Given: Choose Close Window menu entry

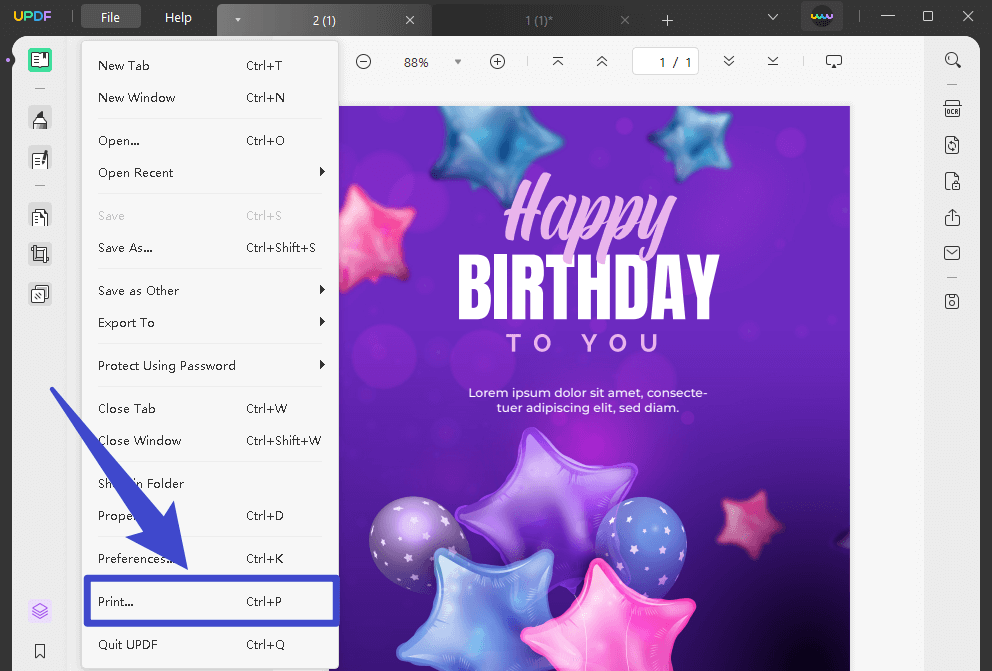Looking at the screenshot, I should [210, 440].
